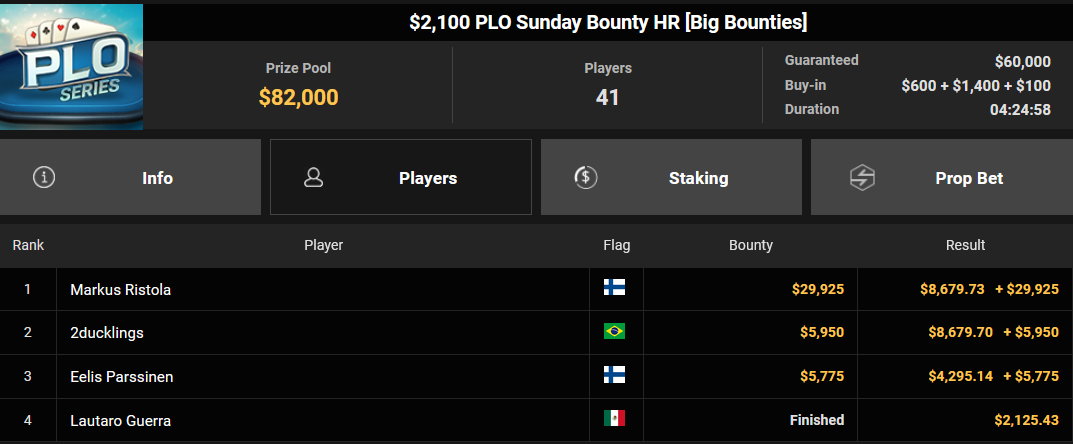Screen dimensions: 1073x444
Task: Click Eelis Parssinen's player name
Action: [122, 377]
